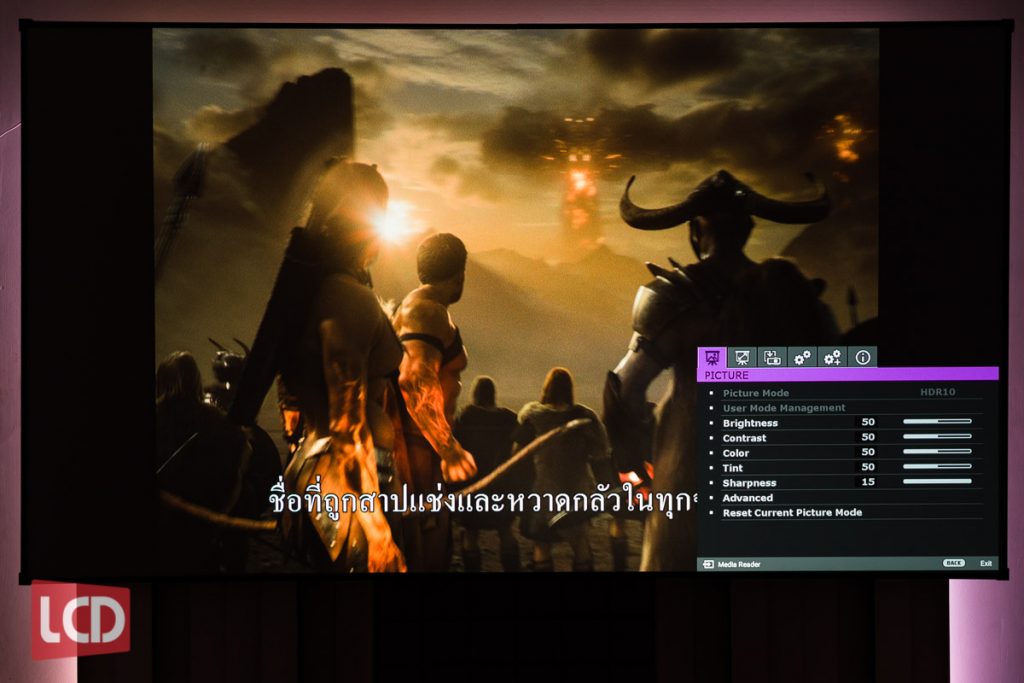Open the Advanced picture submenu

coord(846,498)
